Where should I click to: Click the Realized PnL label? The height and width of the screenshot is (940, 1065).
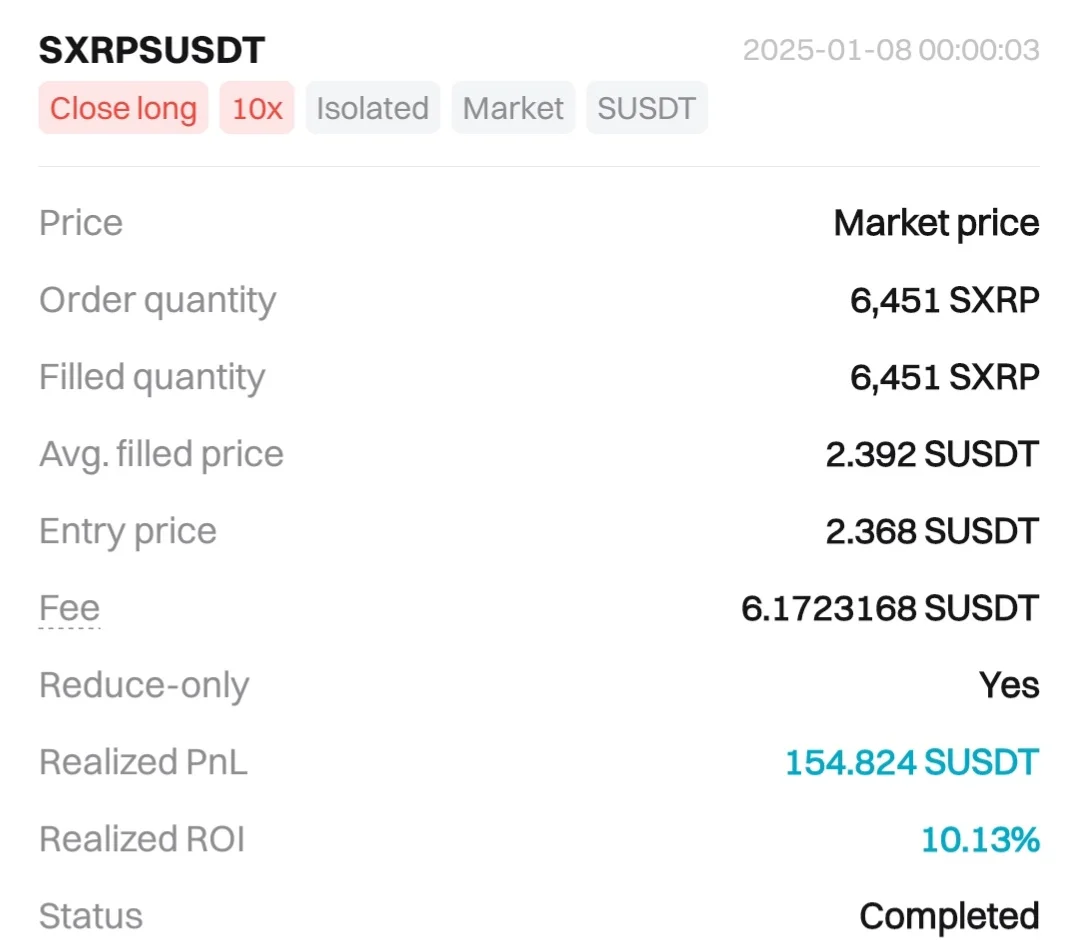143,762
